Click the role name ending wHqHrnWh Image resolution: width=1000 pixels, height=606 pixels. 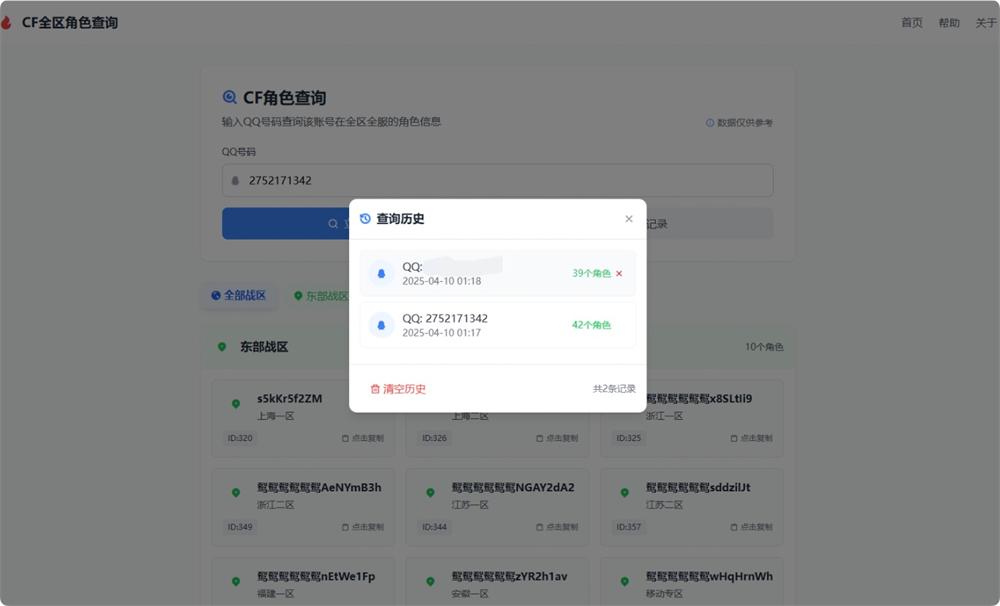[709, 576]
